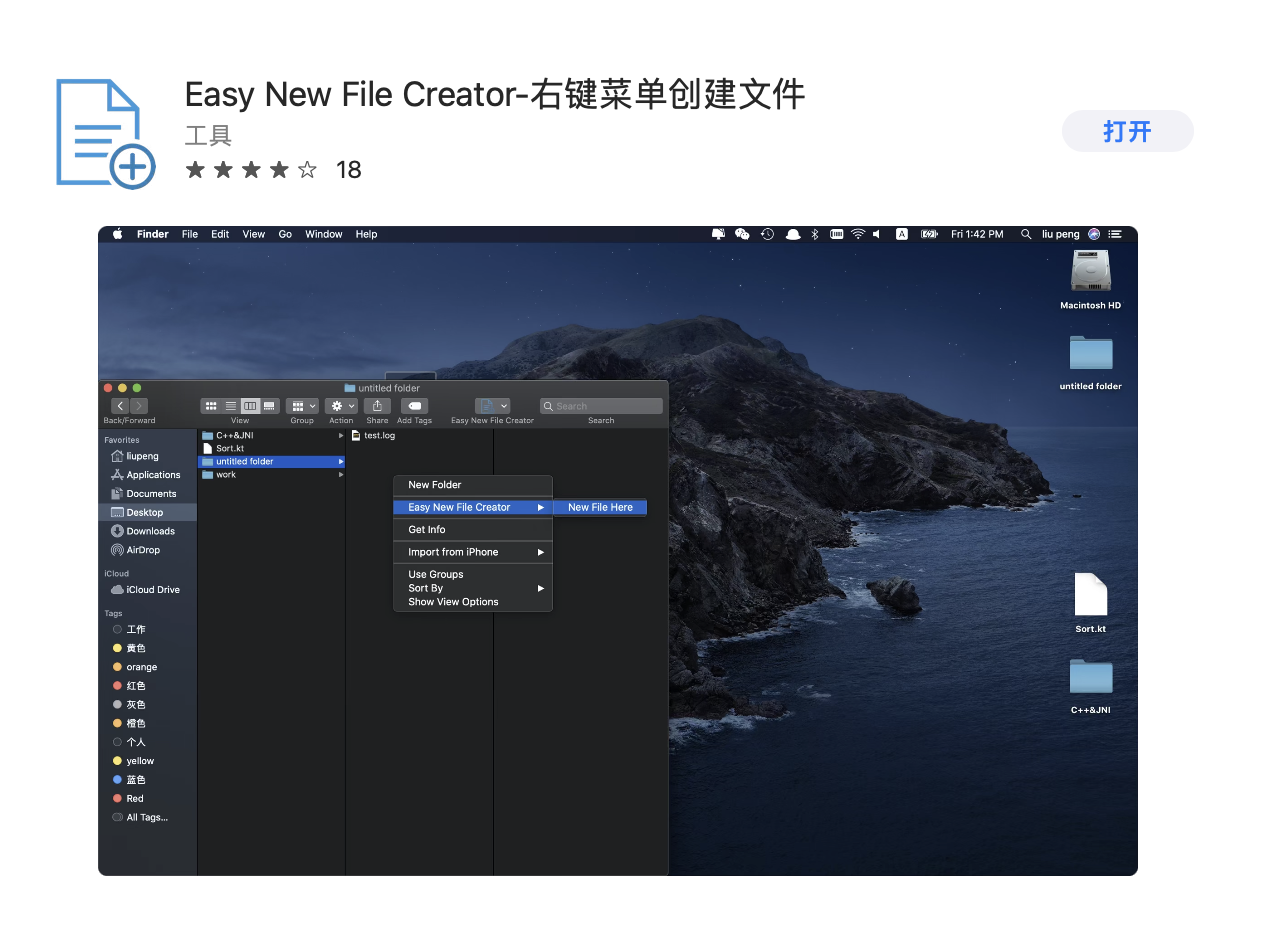1284x928 pixels.
Task: Open the Apple menu in the menu bar
Action: (117, 234)
